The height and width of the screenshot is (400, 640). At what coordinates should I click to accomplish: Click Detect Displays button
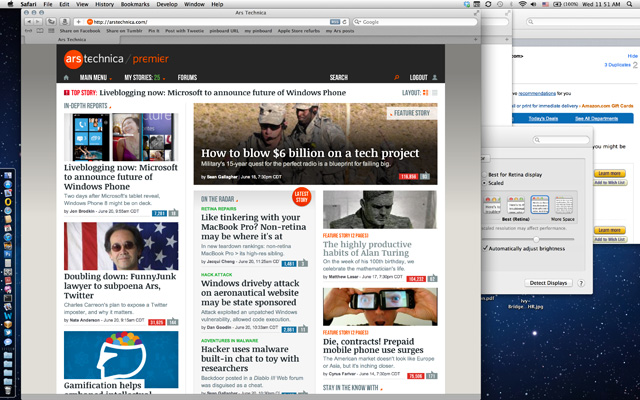[x=548, y=283]
